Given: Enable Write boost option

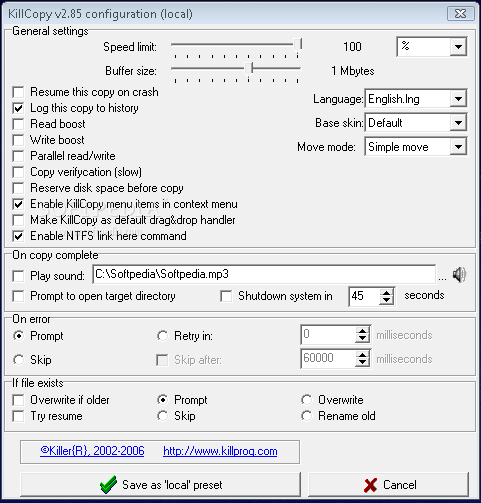Looking at the screenshot, I should point(18,140).
